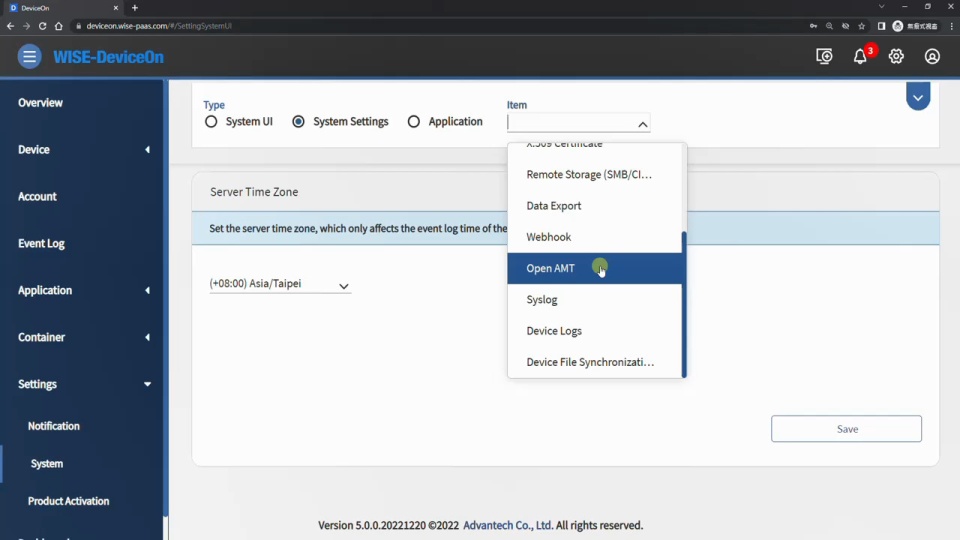Open the hamburger navigation menu
The height and width of the screenshot is (540, 960).
pos(29,56)
